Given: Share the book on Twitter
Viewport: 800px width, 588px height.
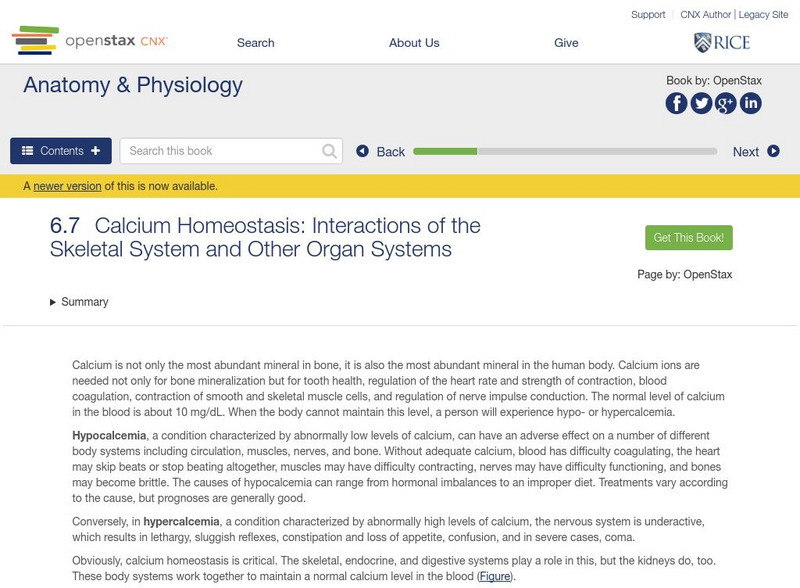Looking at the screenshot, I should click(701, 103).
